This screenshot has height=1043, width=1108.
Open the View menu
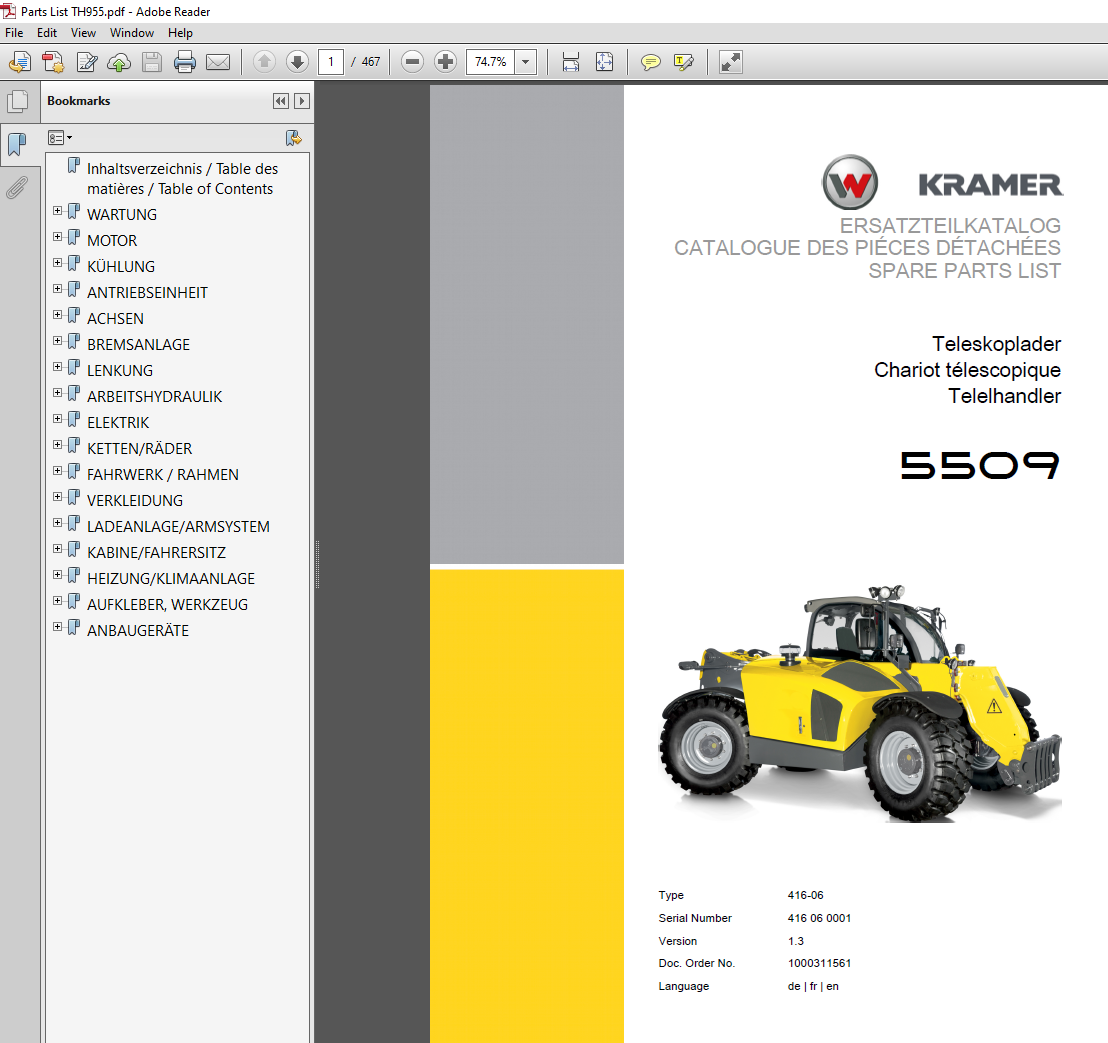pyautogui.click(x=83, y=33)
